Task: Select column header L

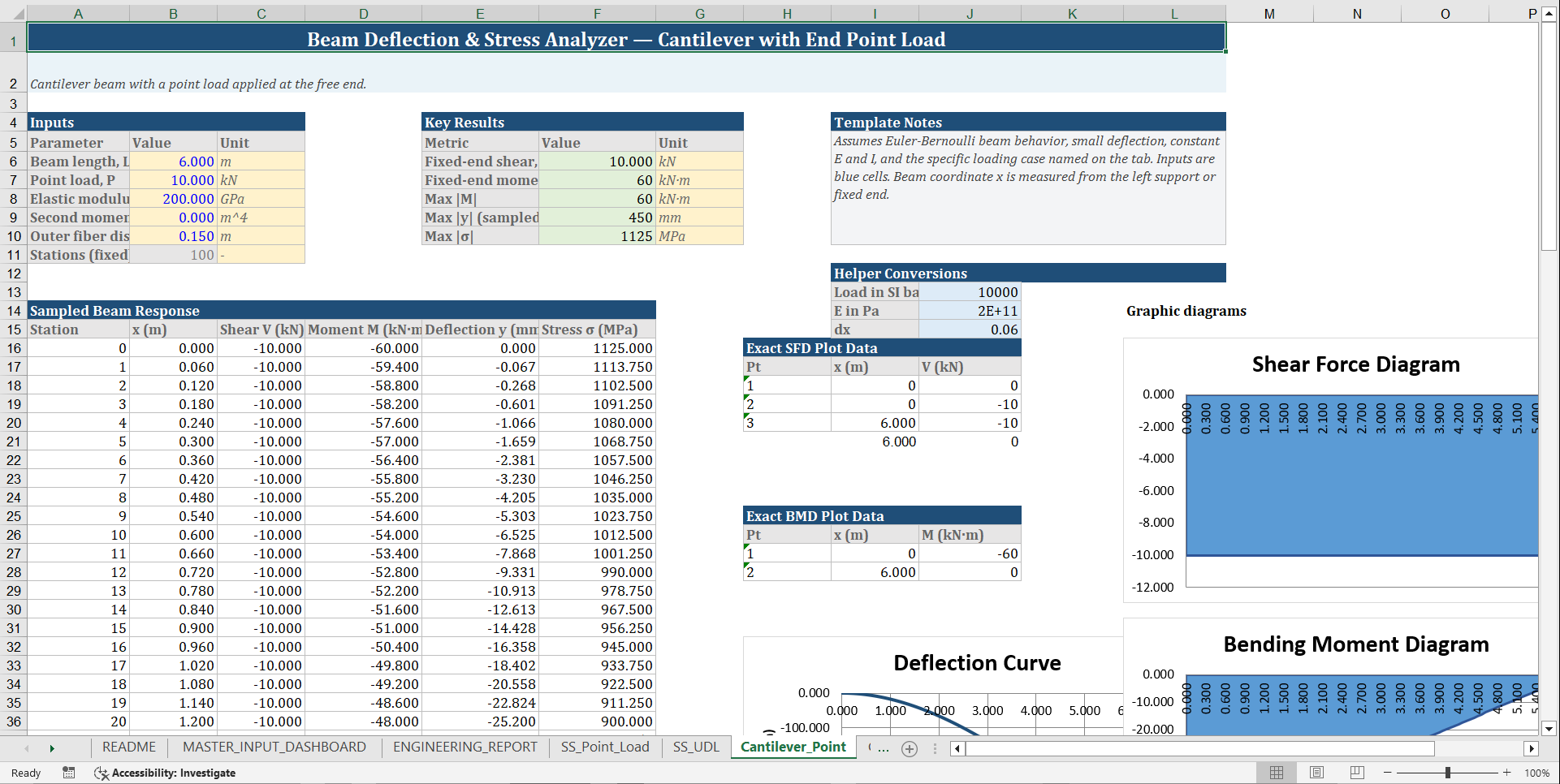Action: 1173,13
